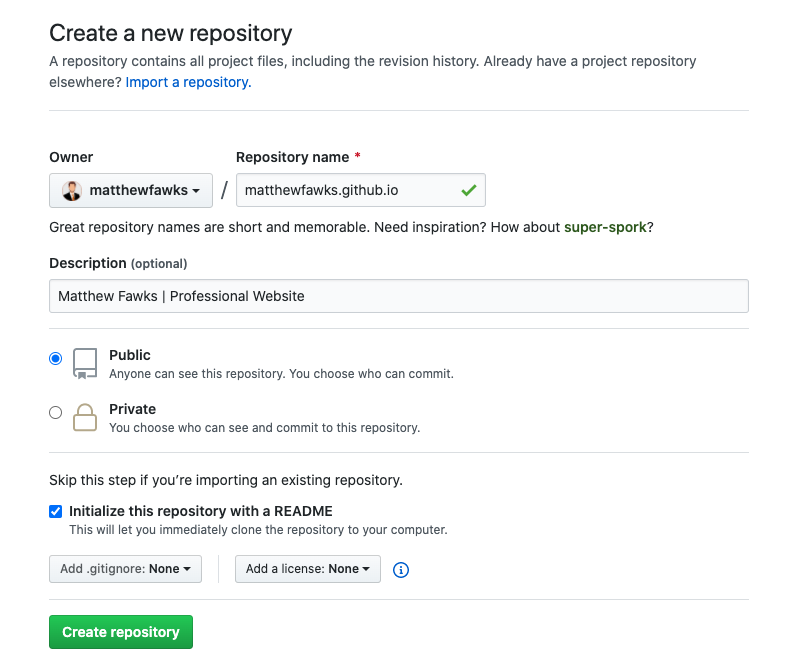The height and width of the screenshot is (668, 797).
Task: Click the Initialize this repository README label
Action: click(201, 511)
